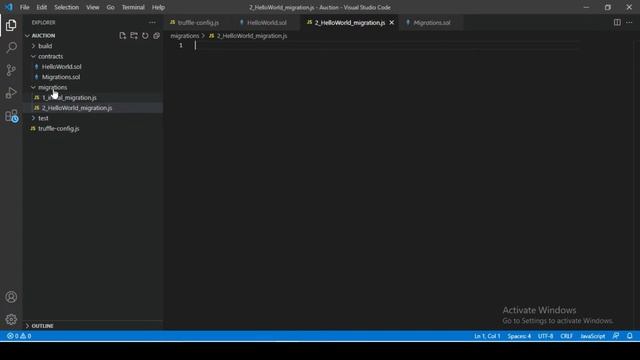640x360 pixels.
Task: Collapse all folders in Explorer
Action: (156, 36)
